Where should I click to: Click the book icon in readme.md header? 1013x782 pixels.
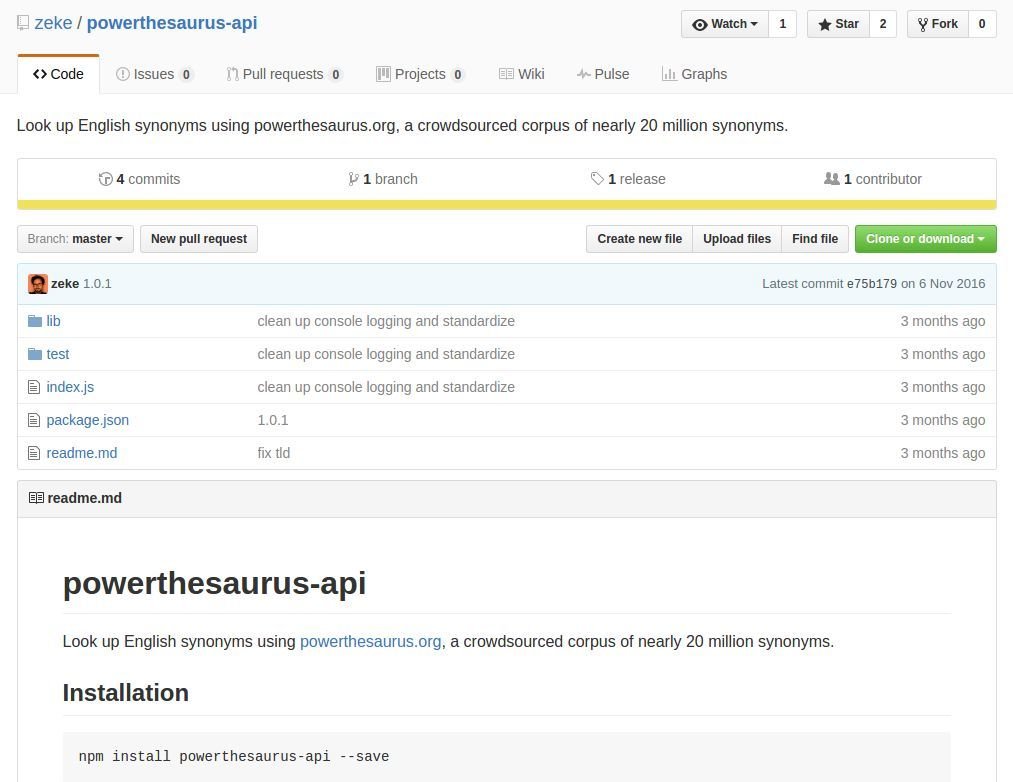click(36, 498)
